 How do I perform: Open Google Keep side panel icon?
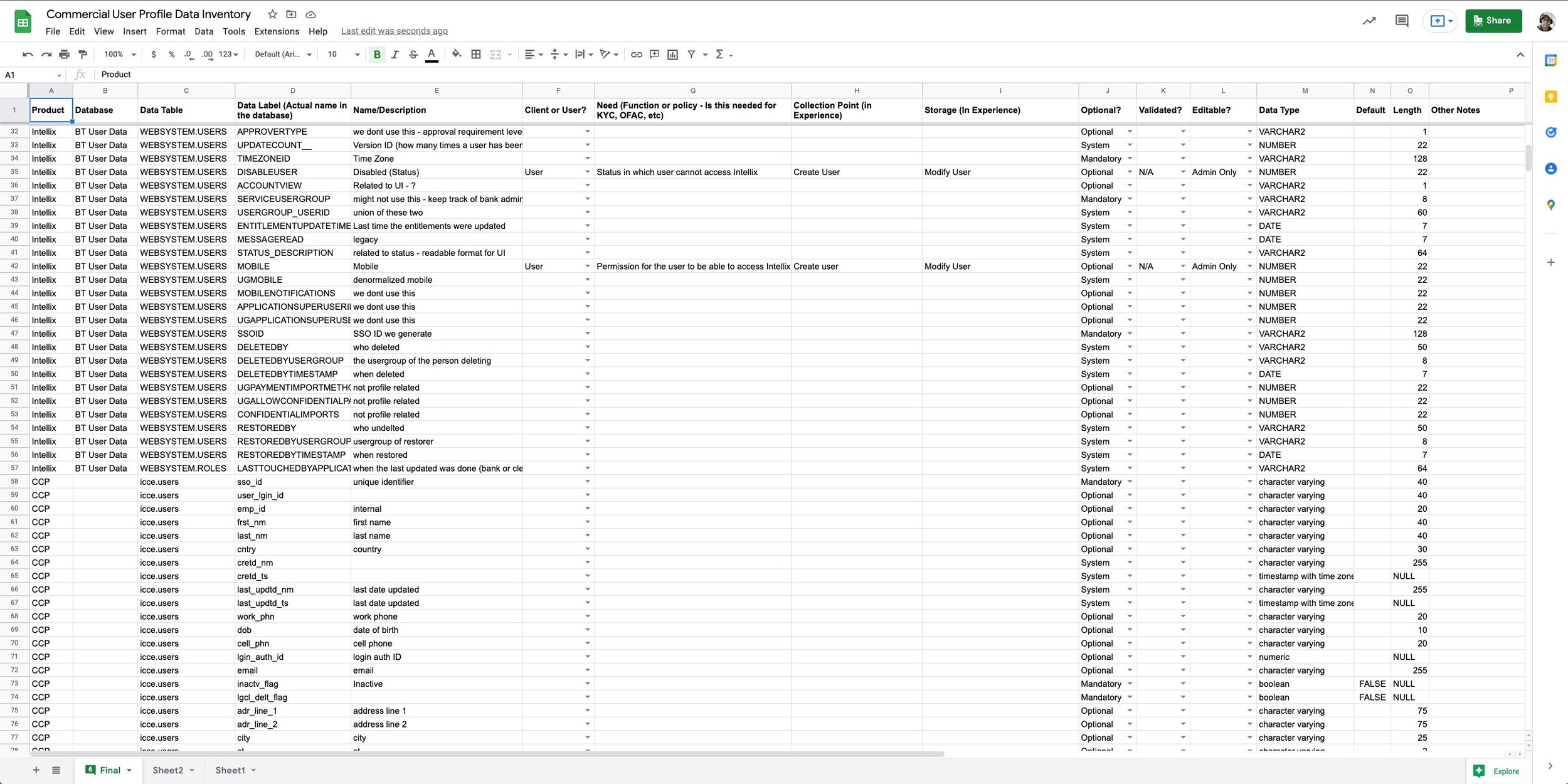coord(1550,97)
